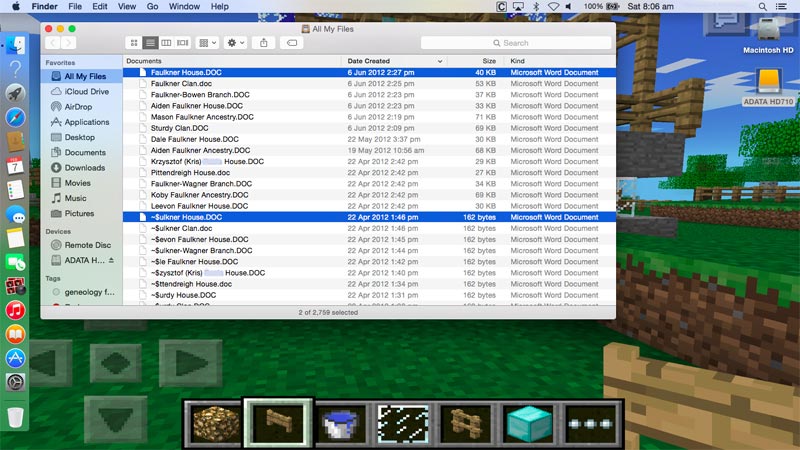Select All My Files in sidebar
The image size is (800, 450).
(x=81, y=76)
